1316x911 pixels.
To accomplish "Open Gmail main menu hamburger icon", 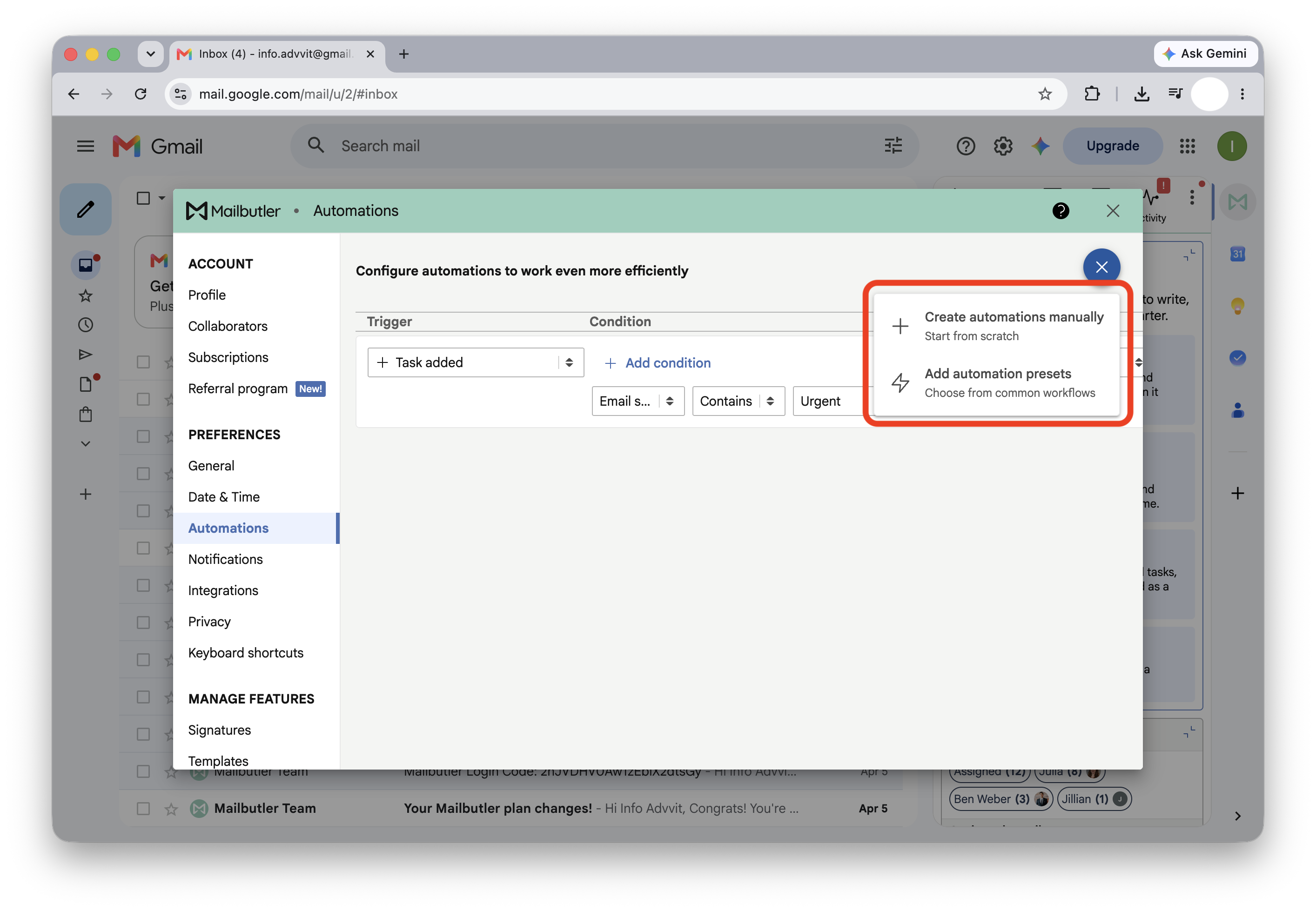I will click(86, 146).
